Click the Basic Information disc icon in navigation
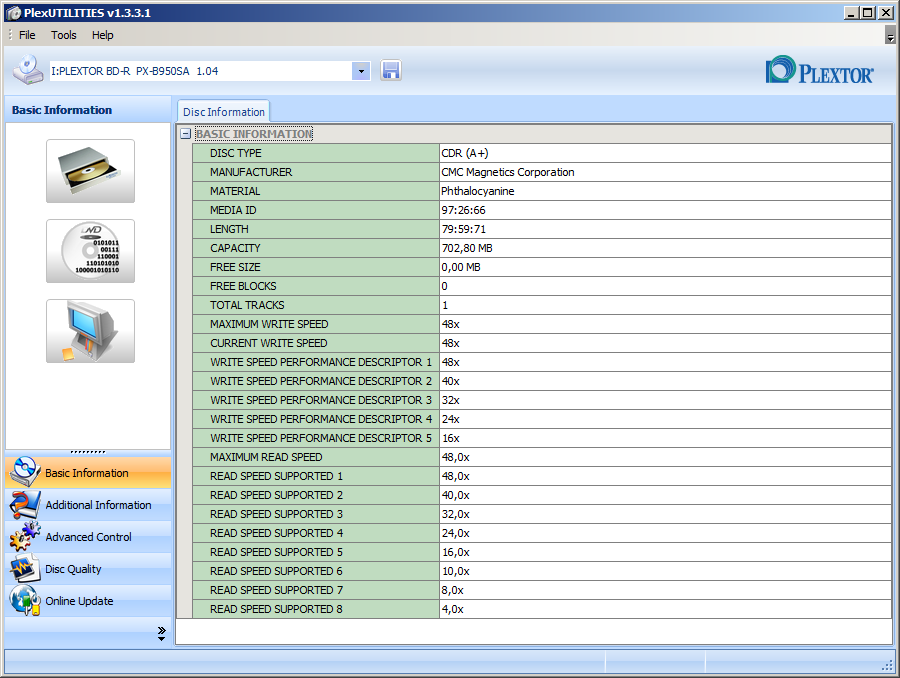Image resolution: width=900 pixels, height=678 pixels. [x=25, y=472]
